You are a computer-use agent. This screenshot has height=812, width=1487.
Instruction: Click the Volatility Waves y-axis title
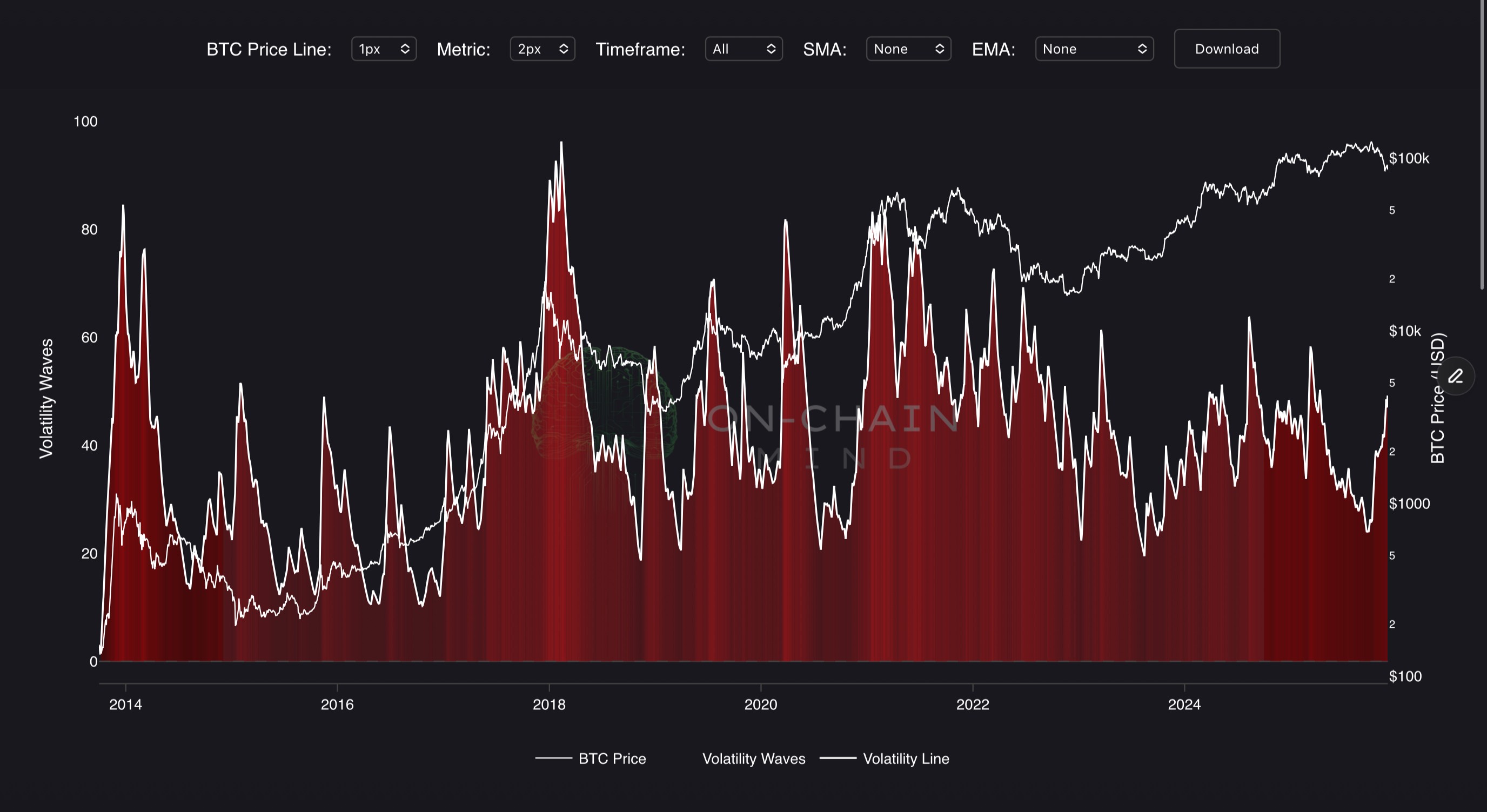pos(46,399)
